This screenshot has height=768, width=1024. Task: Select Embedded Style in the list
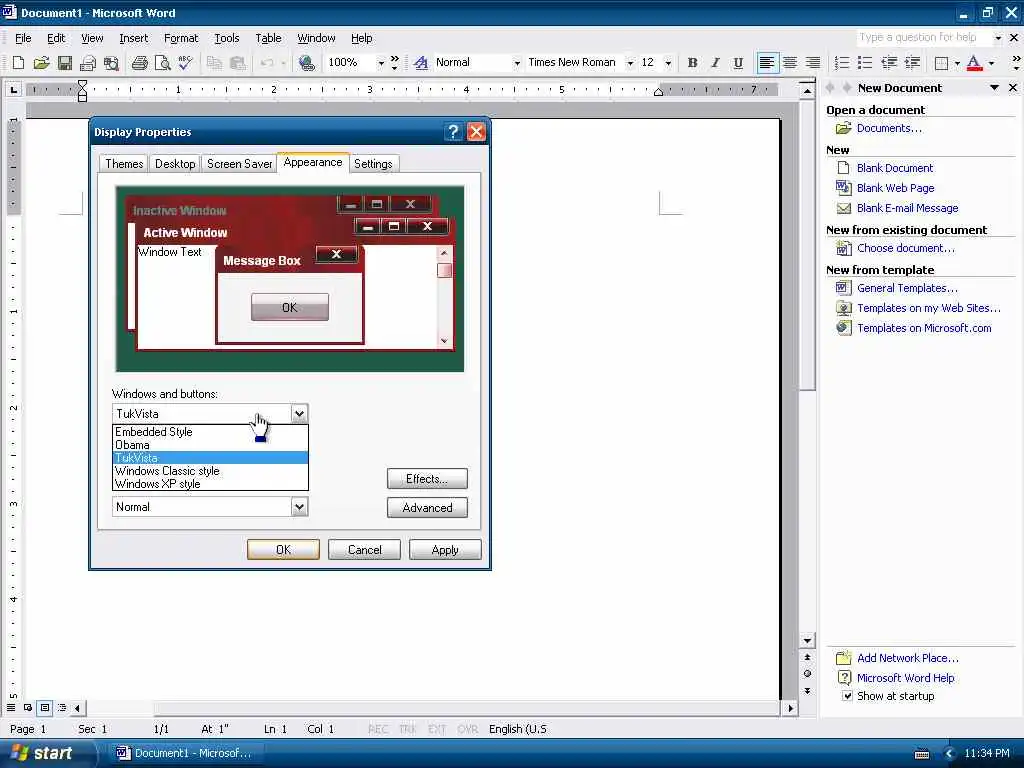click(x=210, y=432)
